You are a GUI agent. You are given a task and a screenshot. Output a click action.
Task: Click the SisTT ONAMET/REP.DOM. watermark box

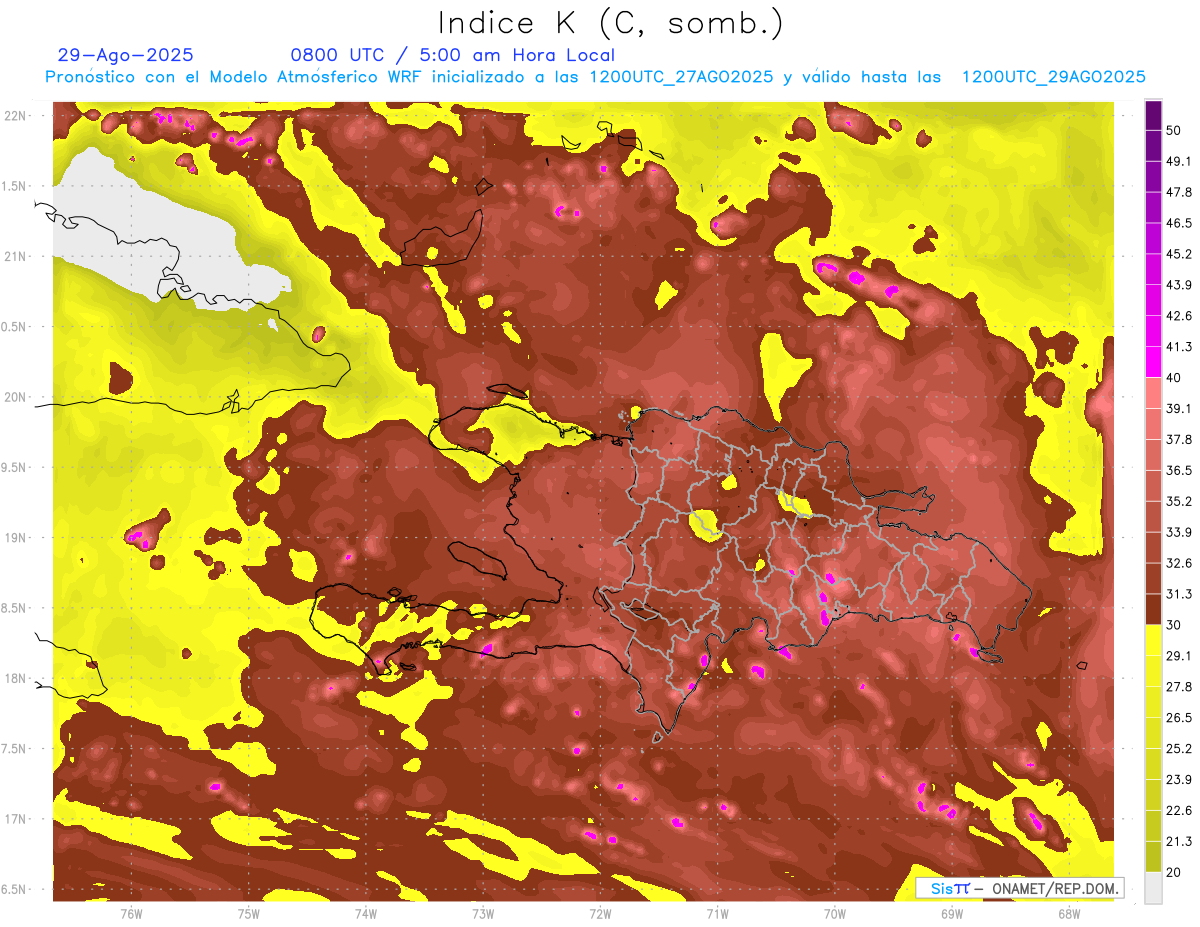(x=1019, y=888)
